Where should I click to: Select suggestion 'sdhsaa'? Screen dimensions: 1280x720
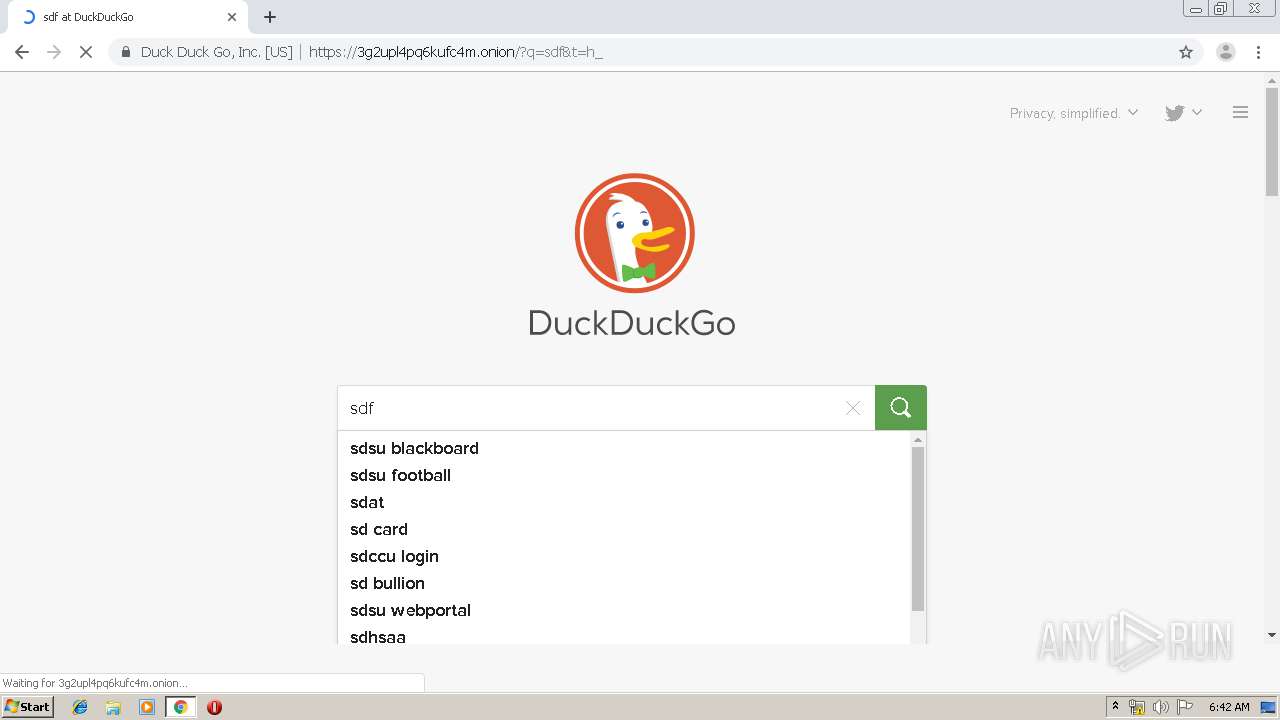pos(624,635)
